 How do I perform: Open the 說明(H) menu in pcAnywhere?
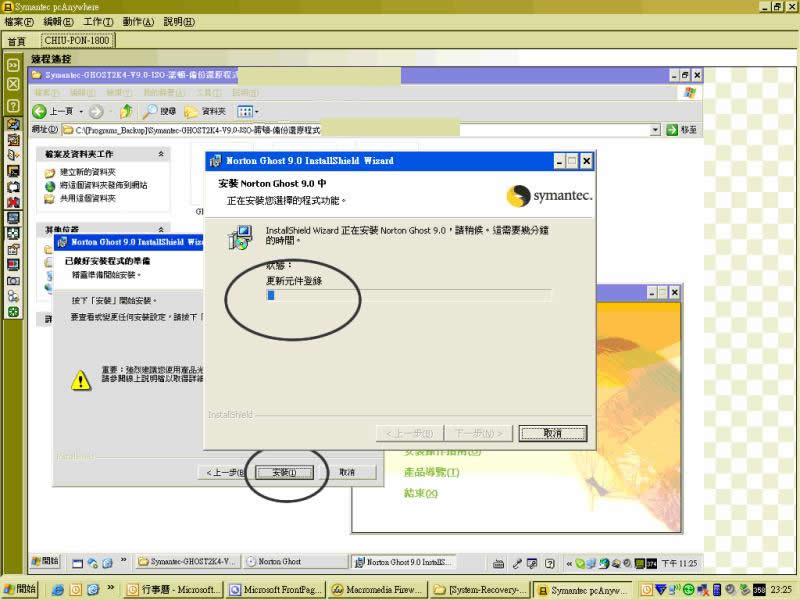pyautogui.click(x=179, y=22)
